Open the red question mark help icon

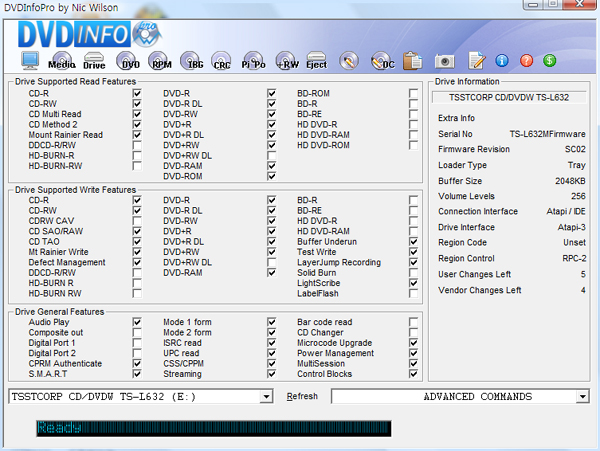pos(527,60)
